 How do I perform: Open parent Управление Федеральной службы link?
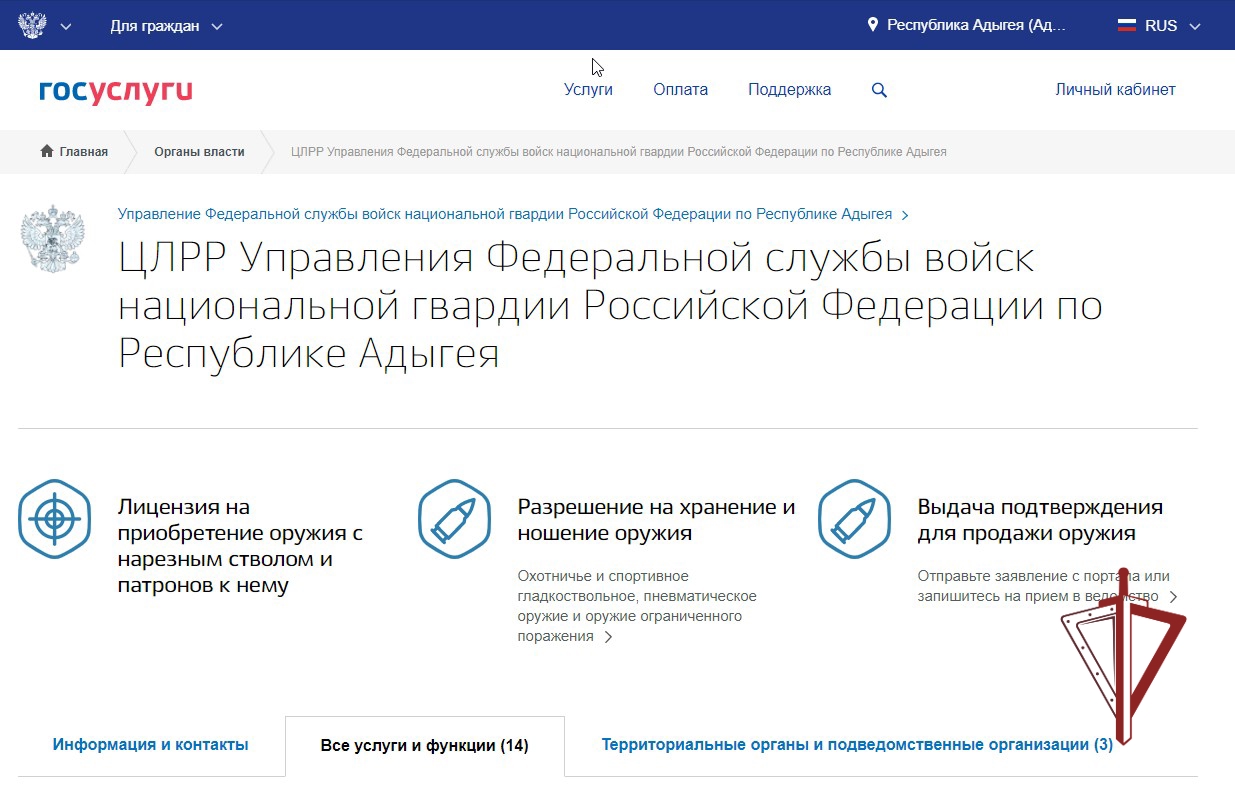(x=505, y=214)
